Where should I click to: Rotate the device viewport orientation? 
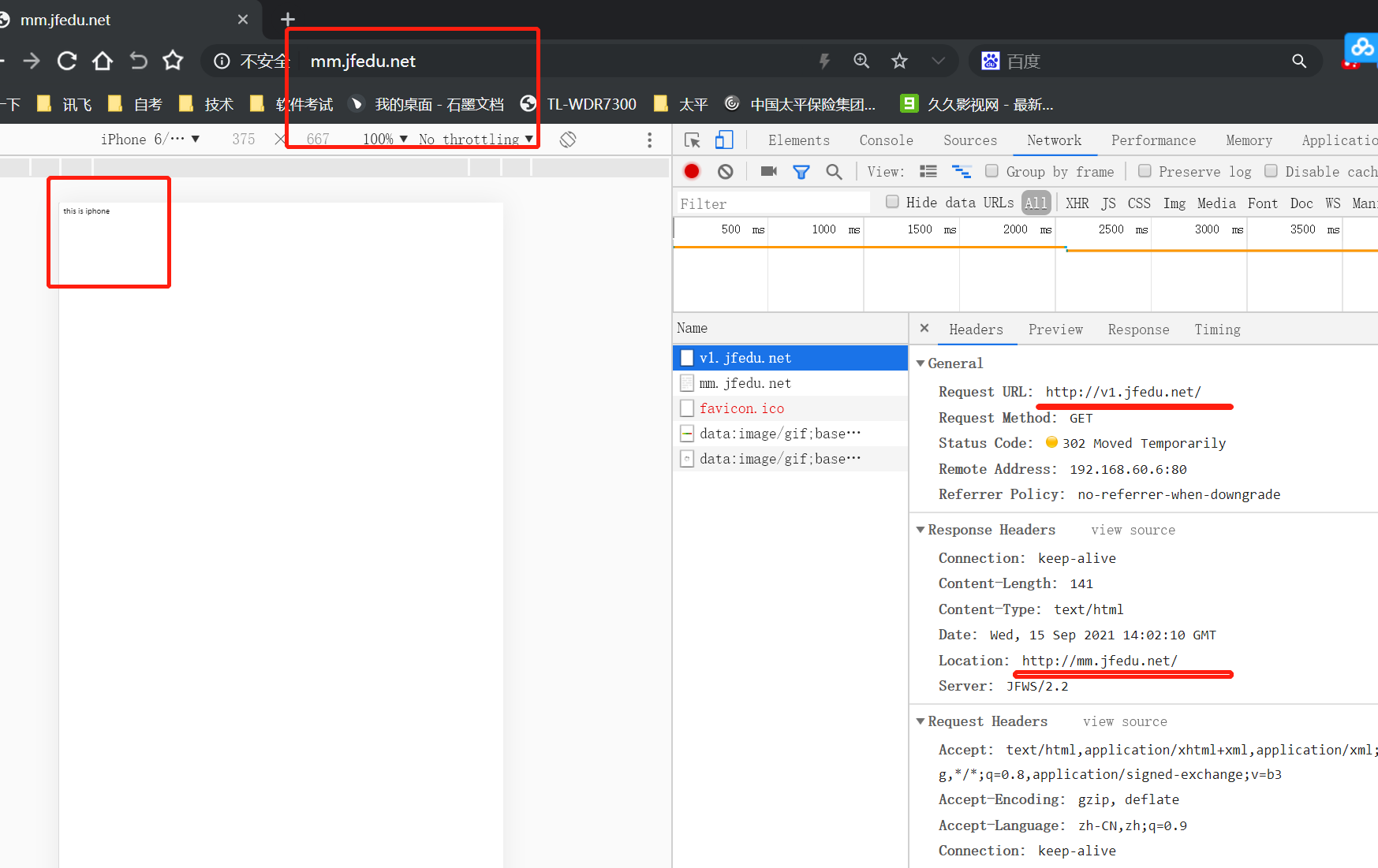[568, 140]
